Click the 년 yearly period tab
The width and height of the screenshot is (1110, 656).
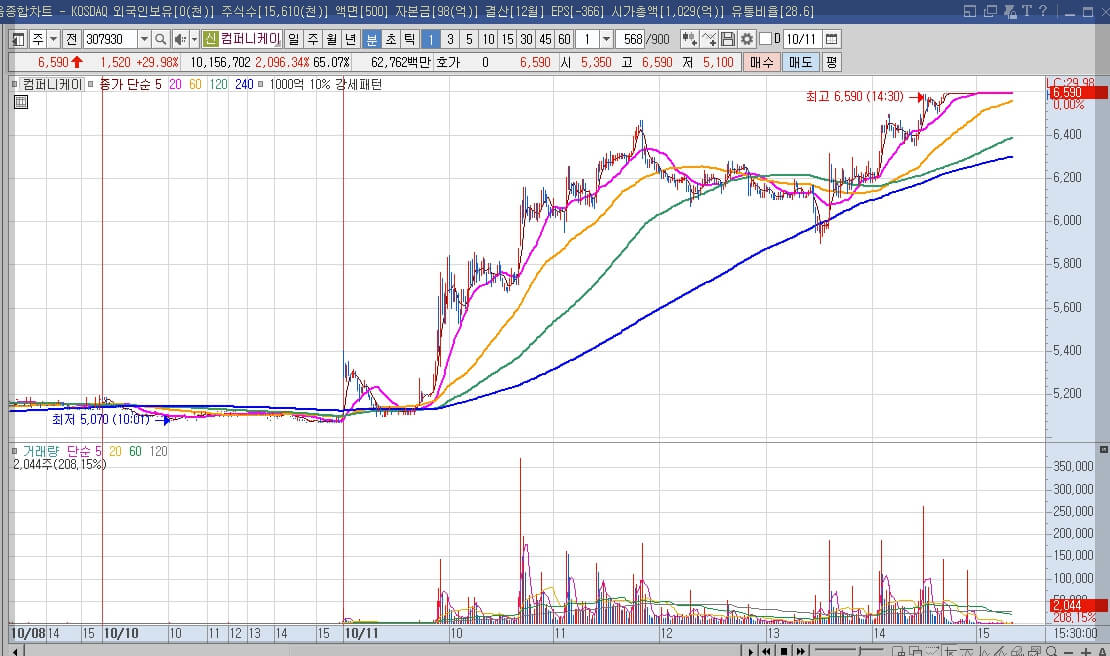click(x=350, y=39)
